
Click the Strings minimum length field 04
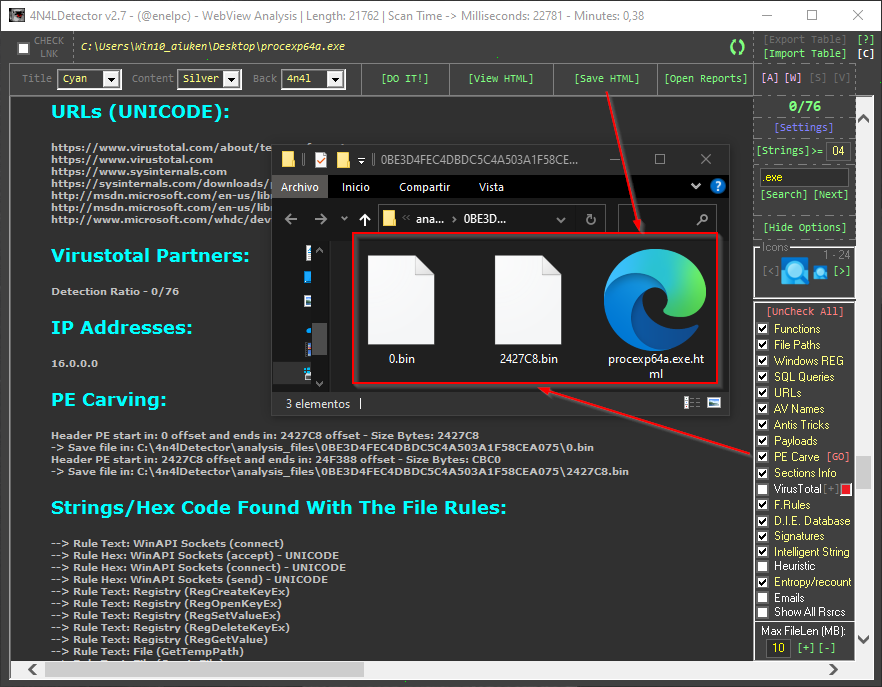[x=838, y=151]
